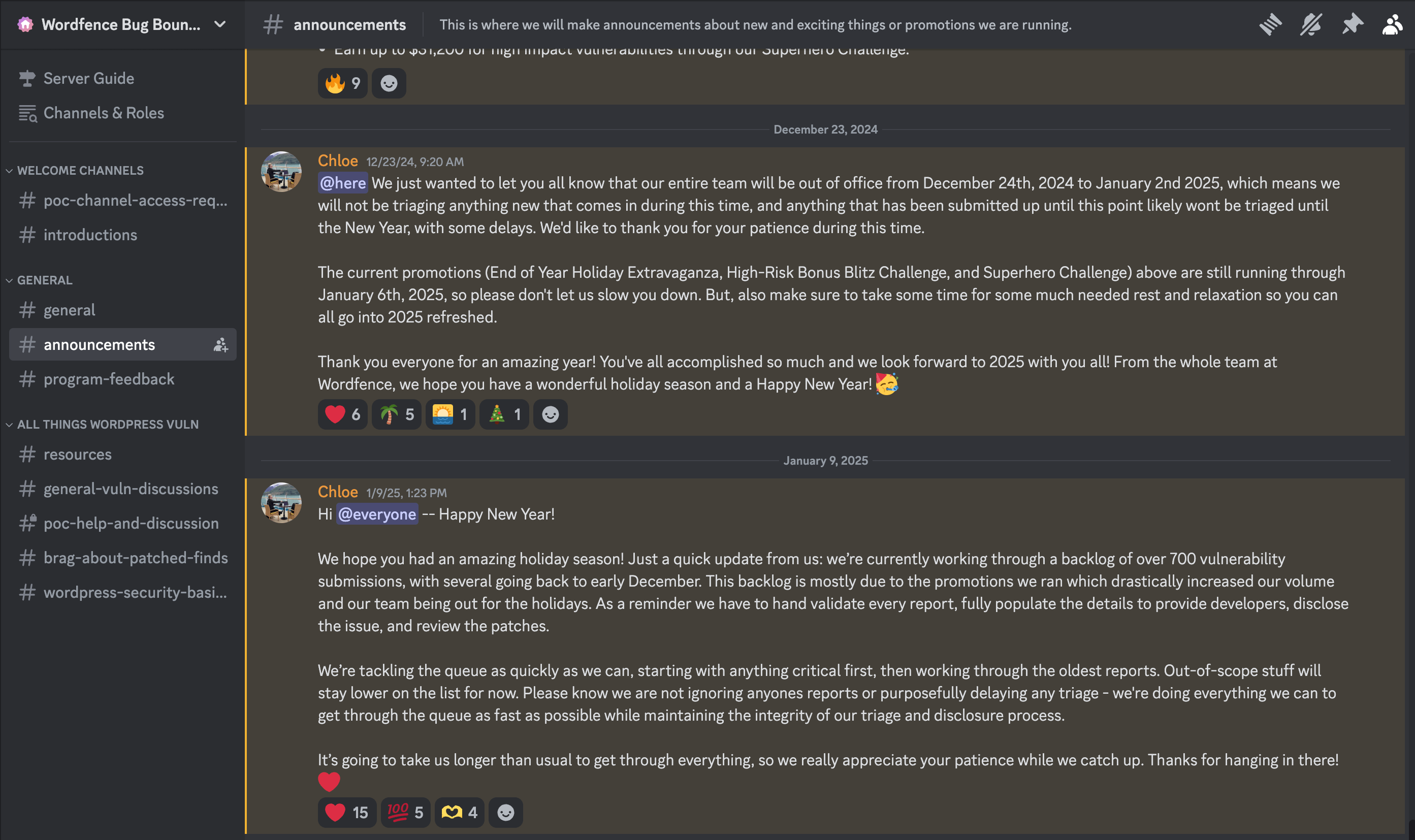
Task: Add reaction to Chloe's December 23 message
Action: tap(550, 414)
